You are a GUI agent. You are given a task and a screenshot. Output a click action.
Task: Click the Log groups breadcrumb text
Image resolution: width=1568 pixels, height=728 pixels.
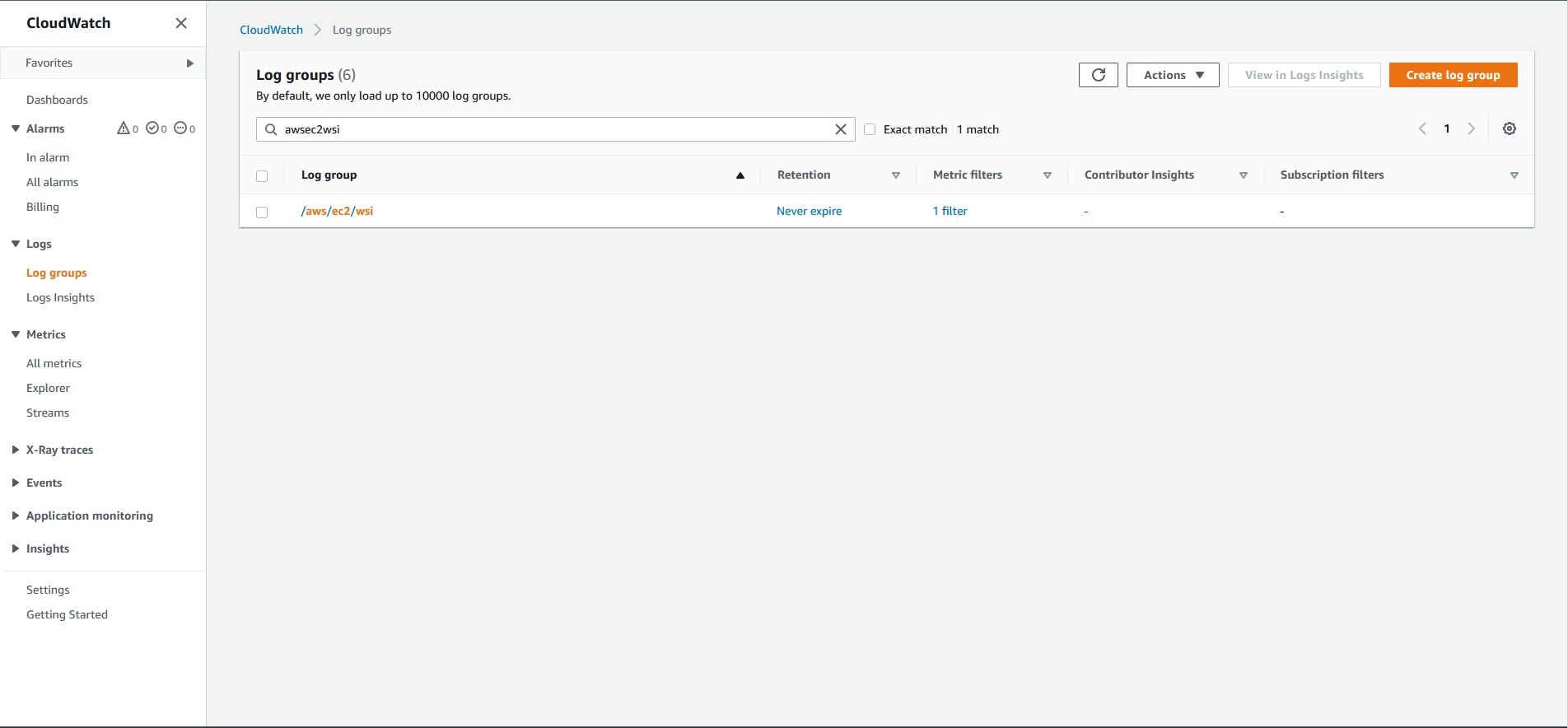pyautogui.click(x=362, y=30)
